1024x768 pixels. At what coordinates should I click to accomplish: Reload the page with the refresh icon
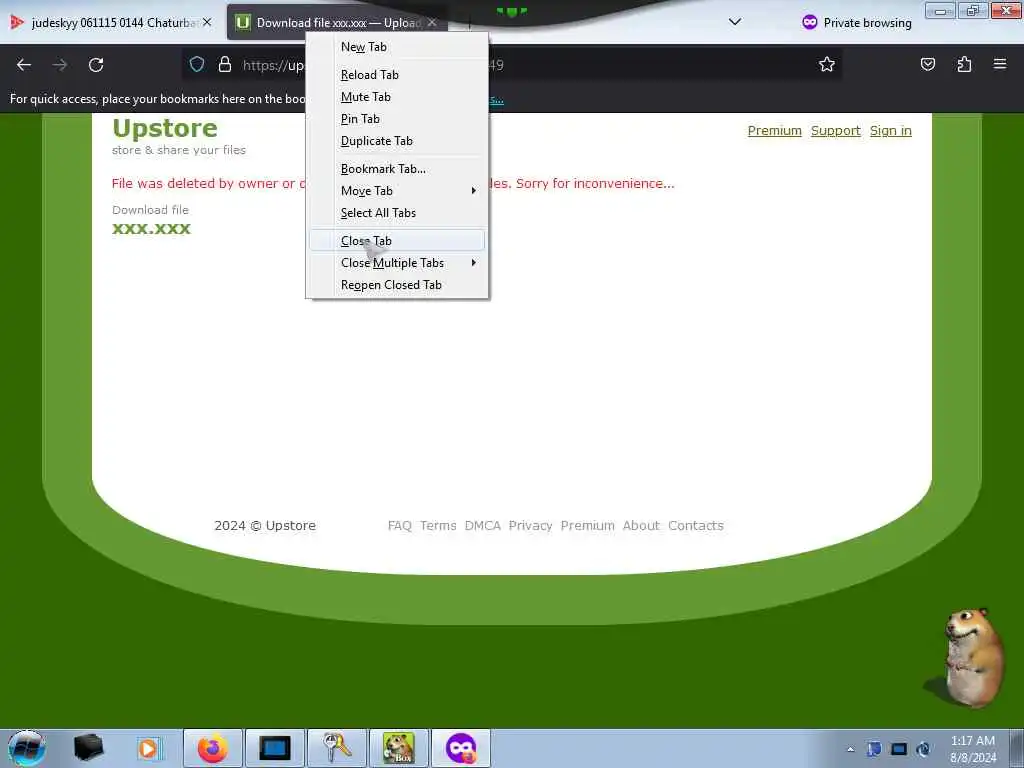click(96, 65)
